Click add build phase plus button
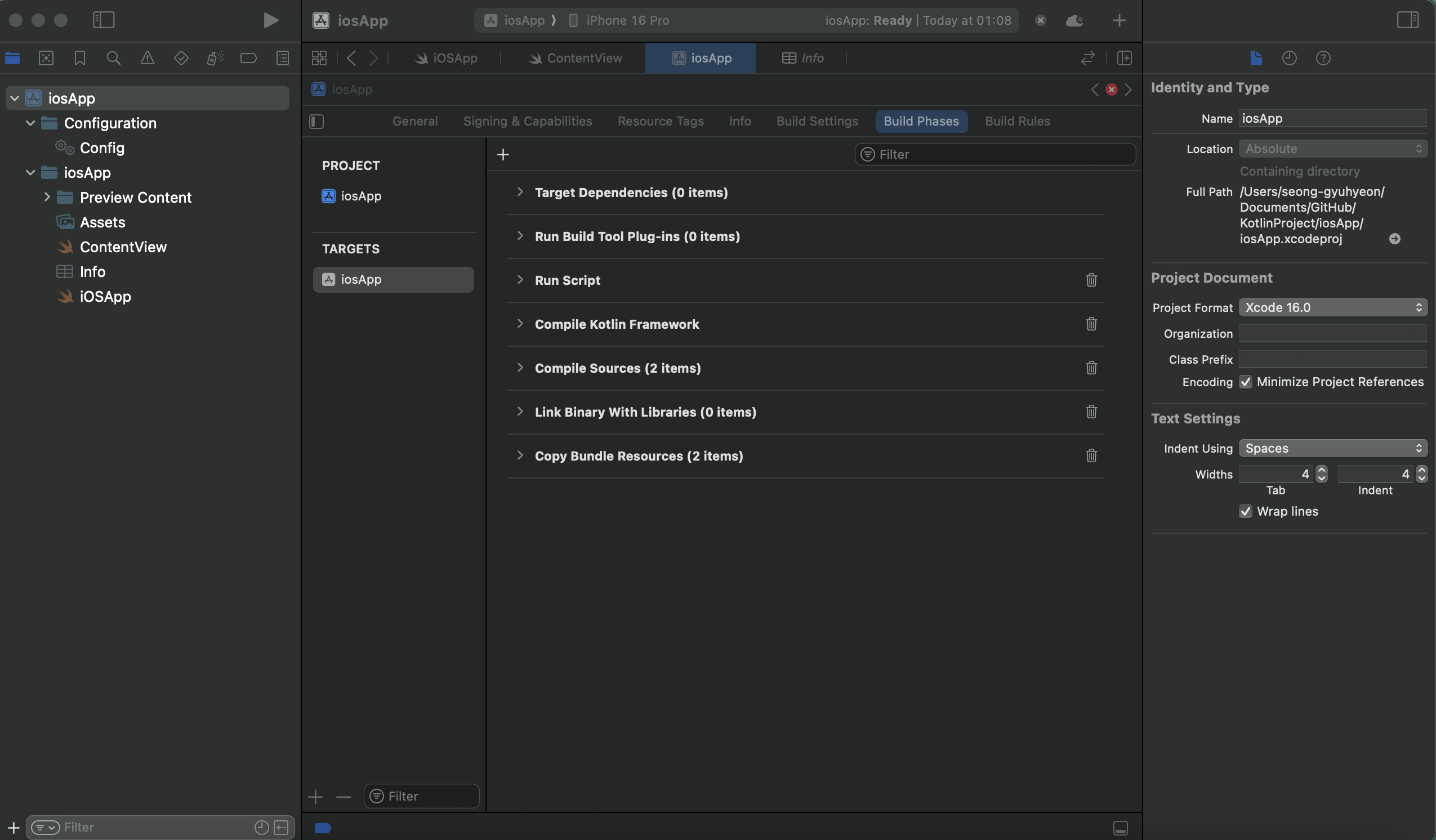The image size is (1436, 840). click(502, 154)
